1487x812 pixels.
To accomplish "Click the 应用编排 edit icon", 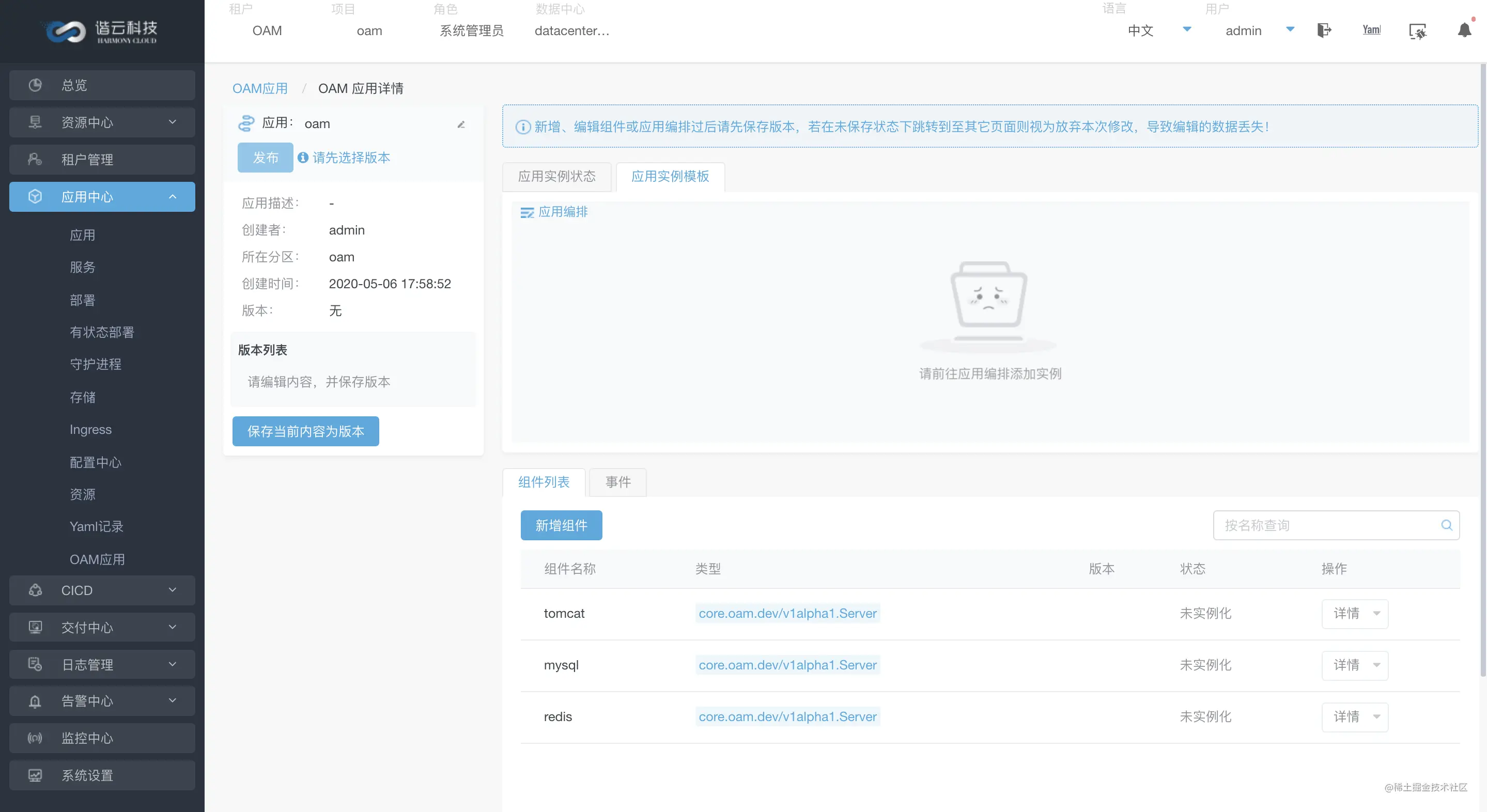I will (527, 213).
